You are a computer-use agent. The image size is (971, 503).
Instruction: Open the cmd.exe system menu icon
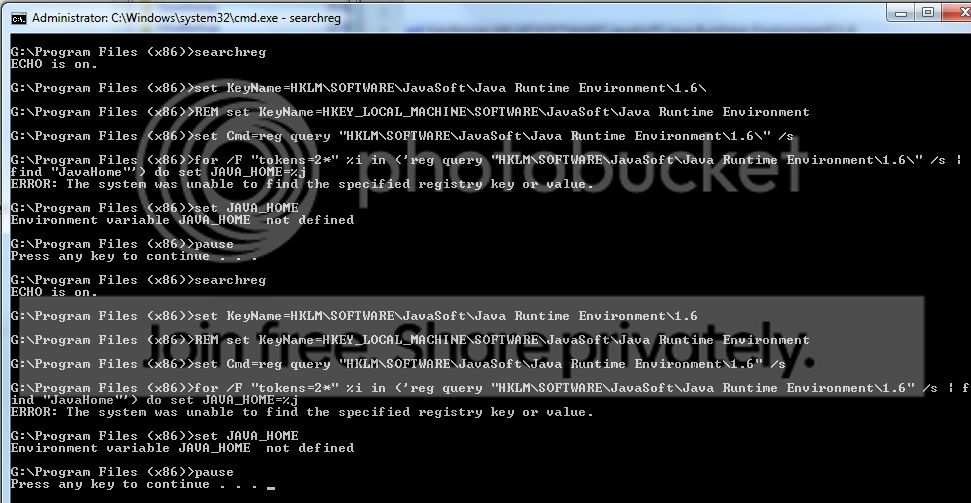[19, 18]
